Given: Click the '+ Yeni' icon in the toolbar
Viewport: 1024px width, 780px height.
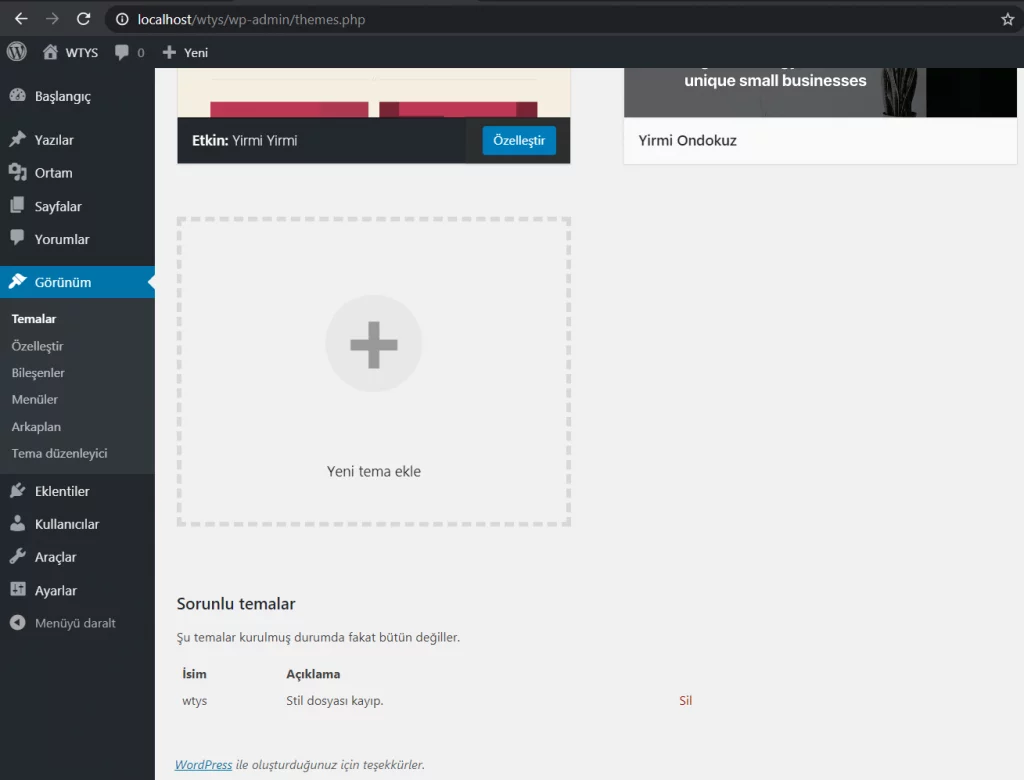Looking at the screenshot, I should 170,52.
